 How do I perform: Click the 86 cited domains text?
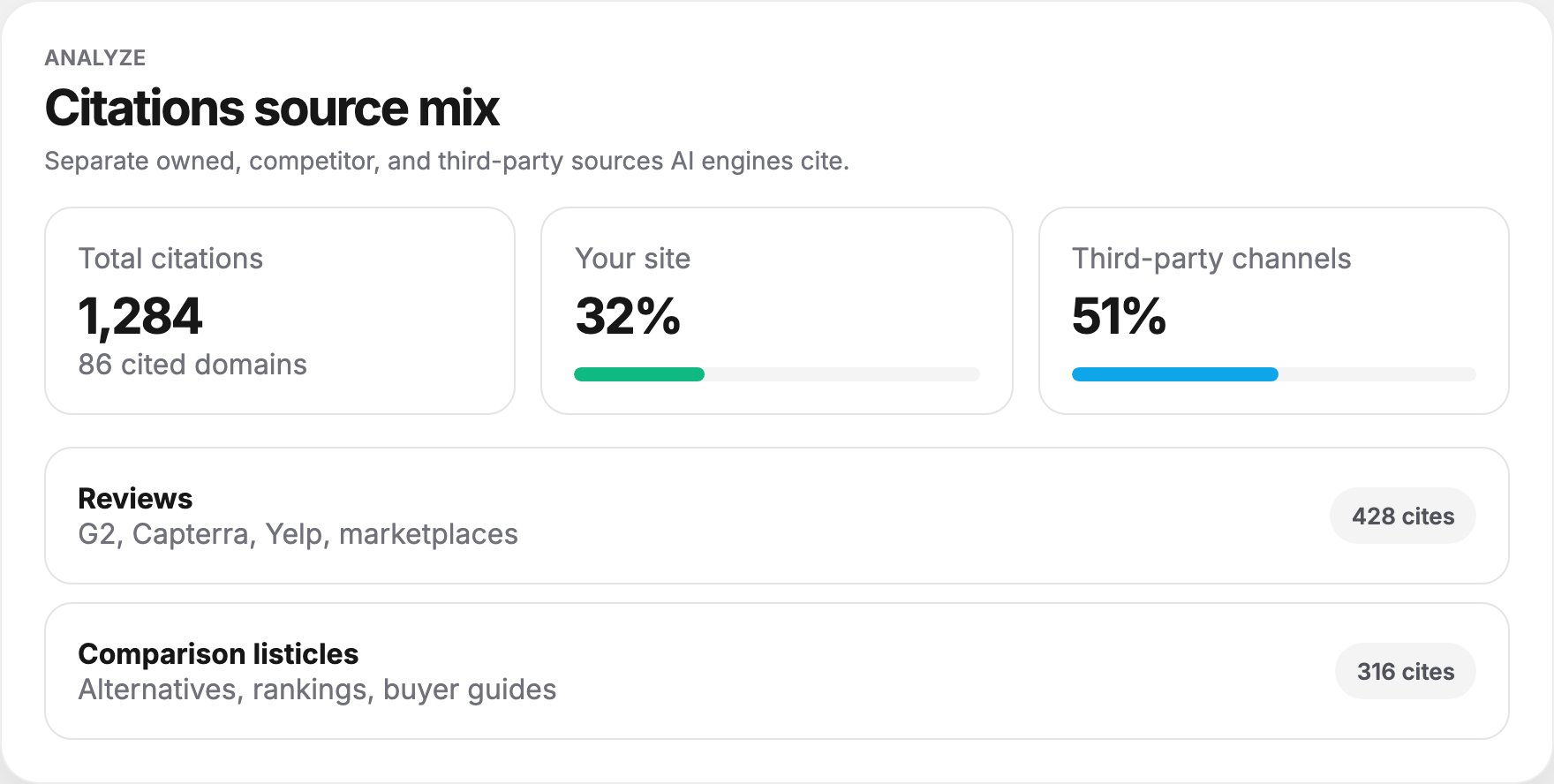point(192,365)
